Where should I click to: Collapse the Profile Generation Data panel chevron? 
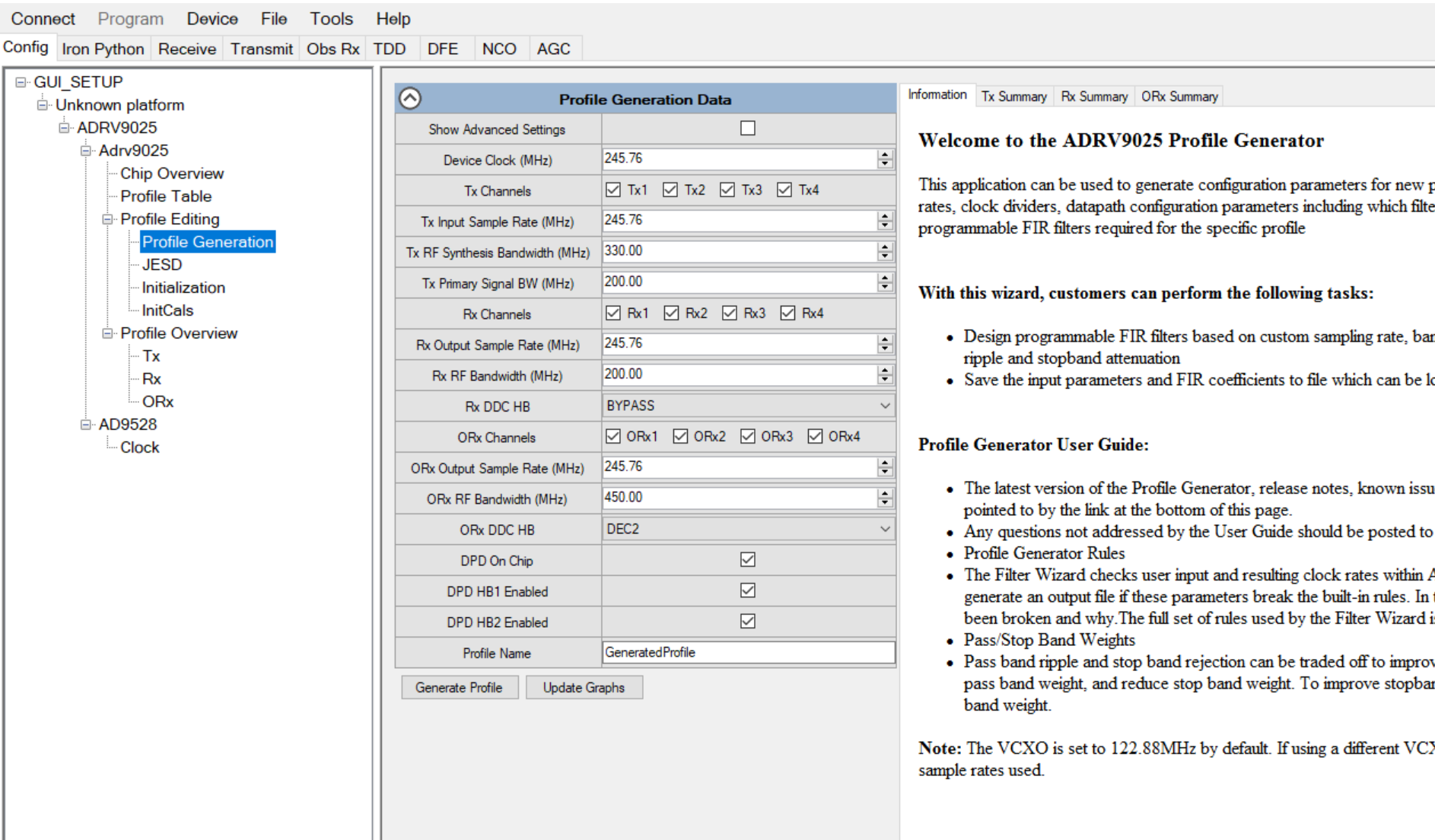pos(410,98)
